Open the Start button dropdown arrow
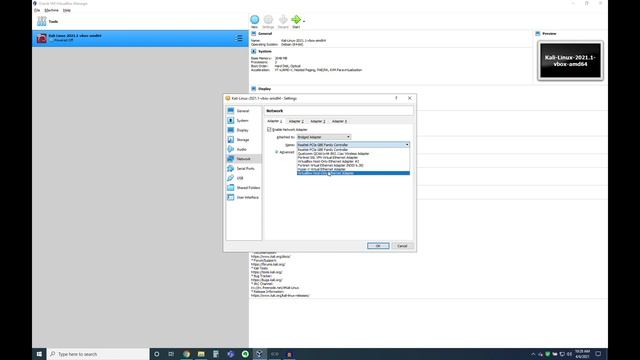The height and width of the screenshot is (360, 640). click(x=304, y=21)
